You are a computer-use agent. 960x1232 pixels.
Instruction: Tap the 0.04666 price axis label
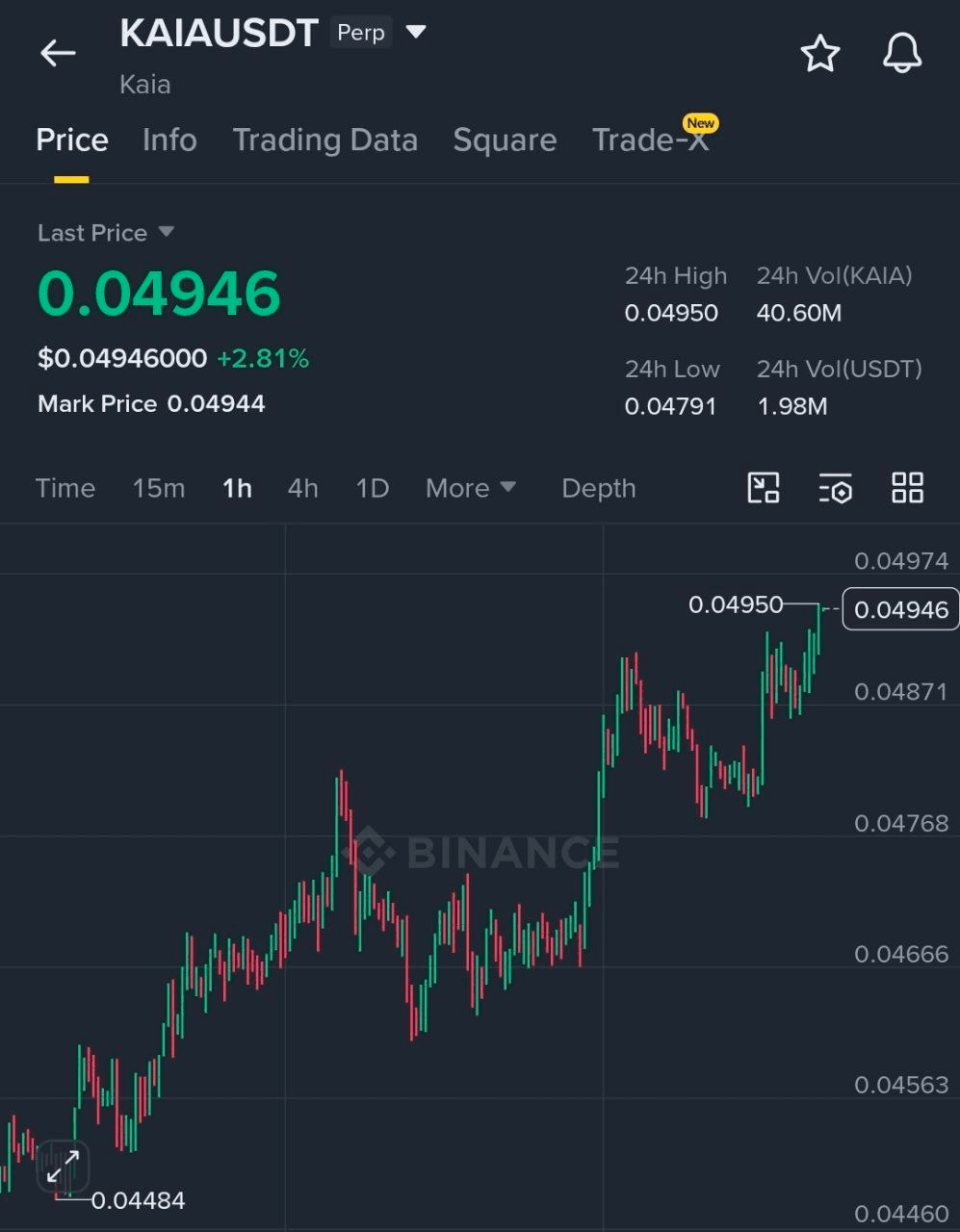click(901, 954)
